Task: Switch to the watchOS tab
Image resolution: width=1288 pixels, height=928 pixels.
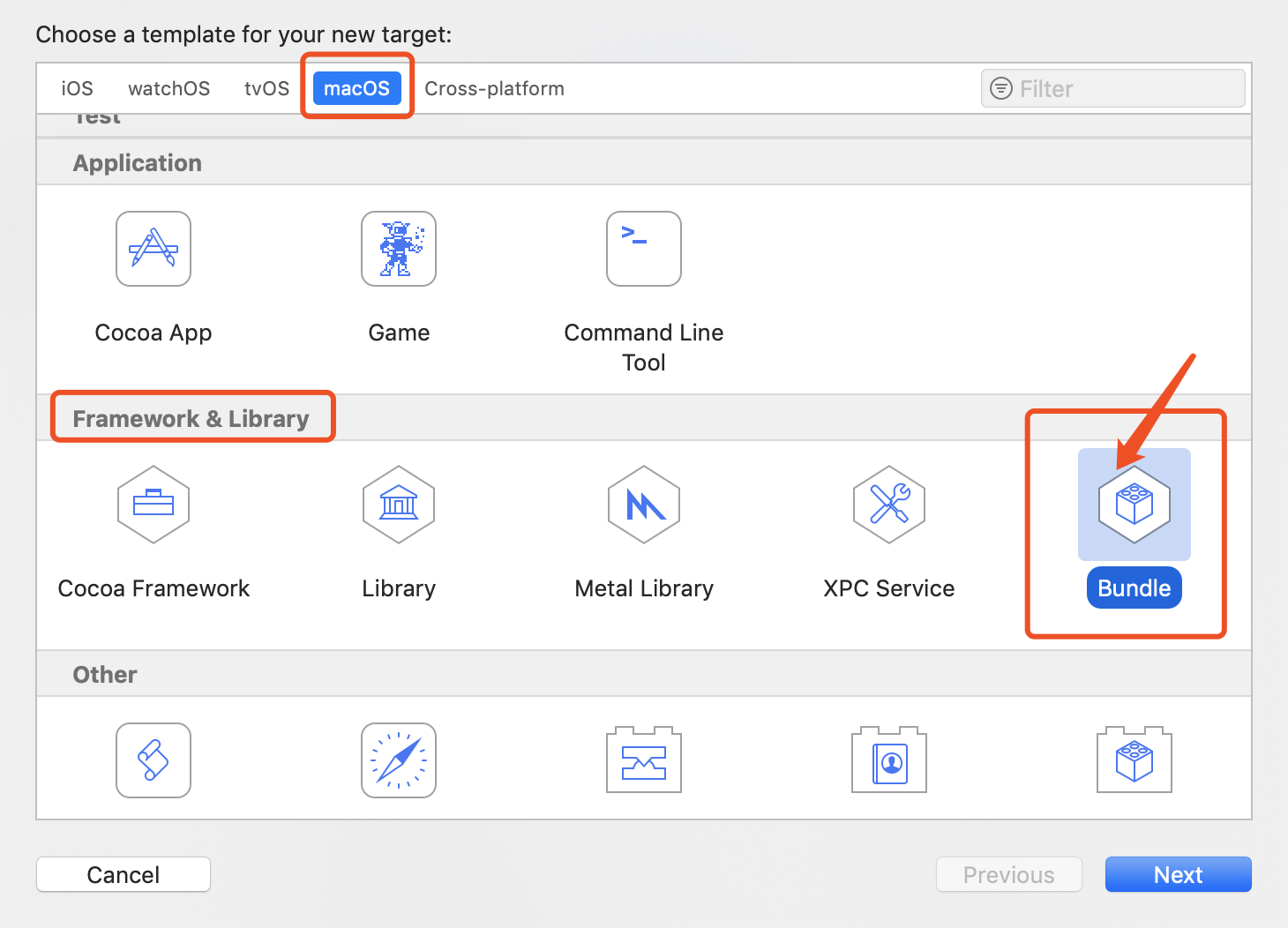Action: [168, 88]
